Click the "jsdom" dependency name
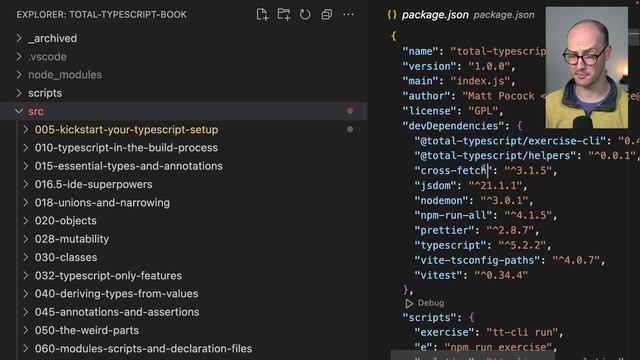The width and height of the screenshot is (640, 360). point(435,186)
